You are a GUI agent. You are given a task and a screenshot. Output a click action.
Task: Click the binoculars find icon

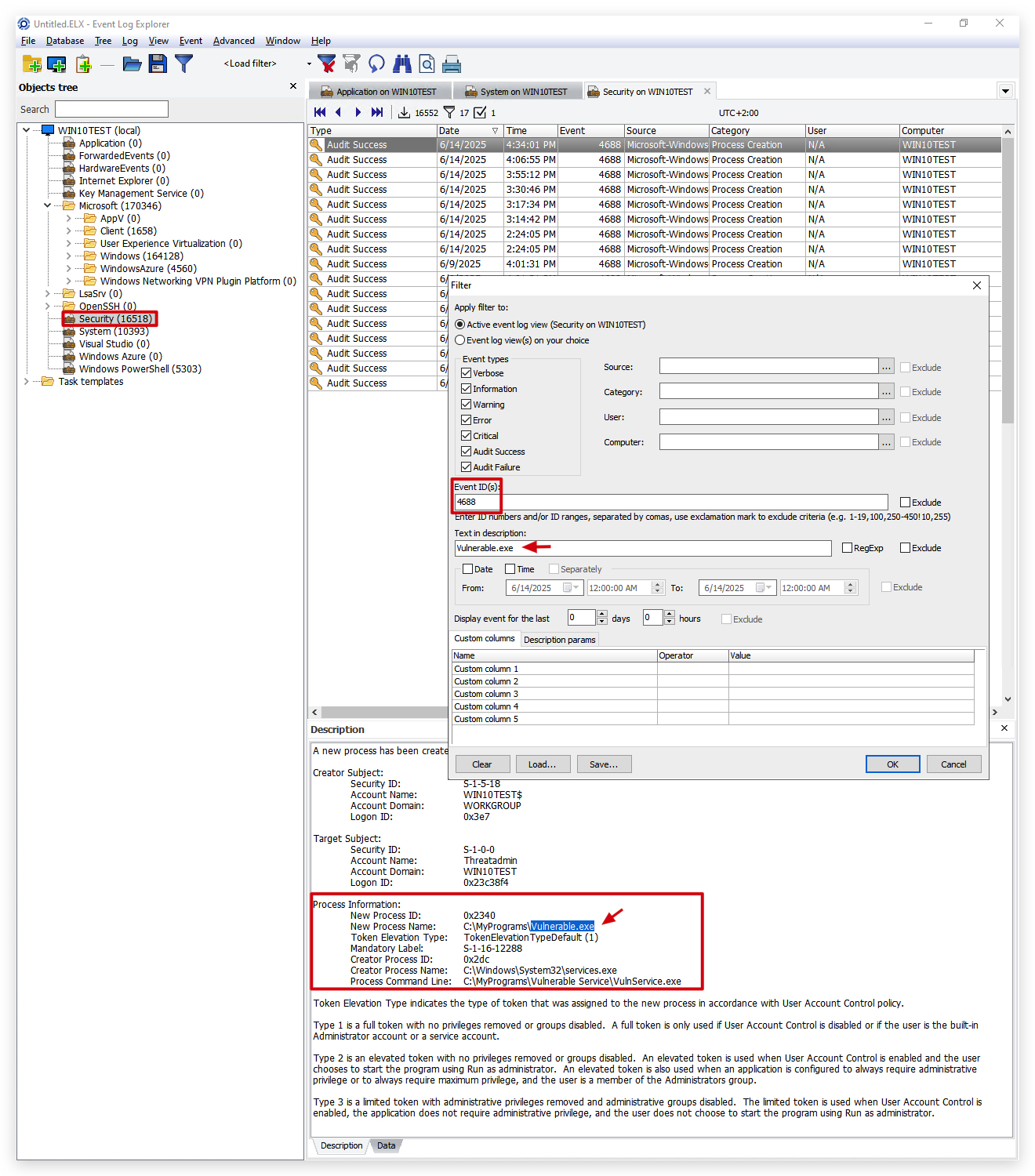click(402, 64)
